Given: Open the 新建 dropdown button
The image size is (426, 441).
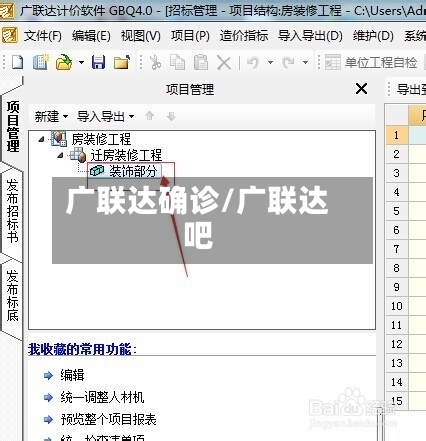Looking at the screenshot, I should (51, 116).
